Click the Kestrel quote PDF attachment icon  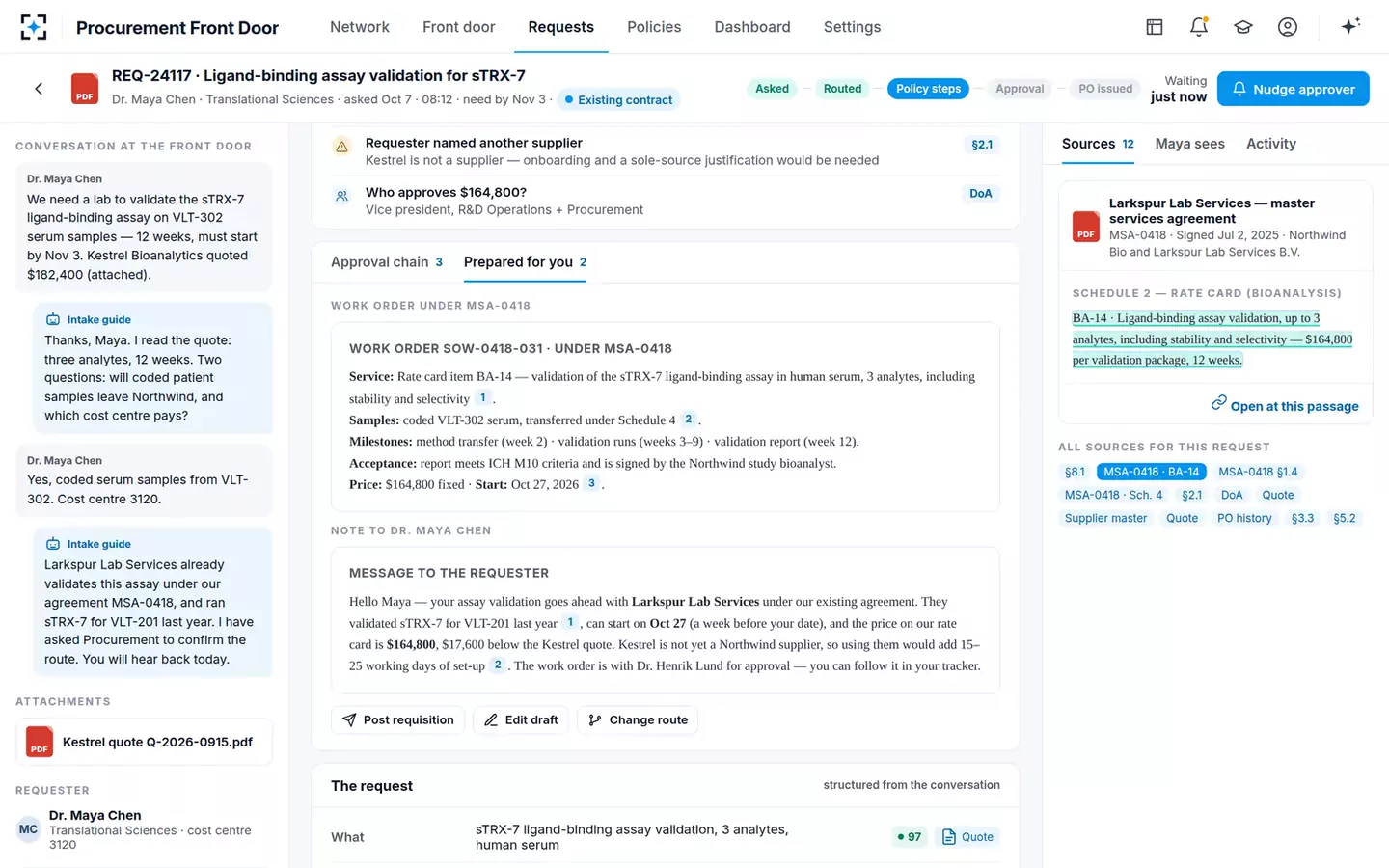tap(40, 742)
